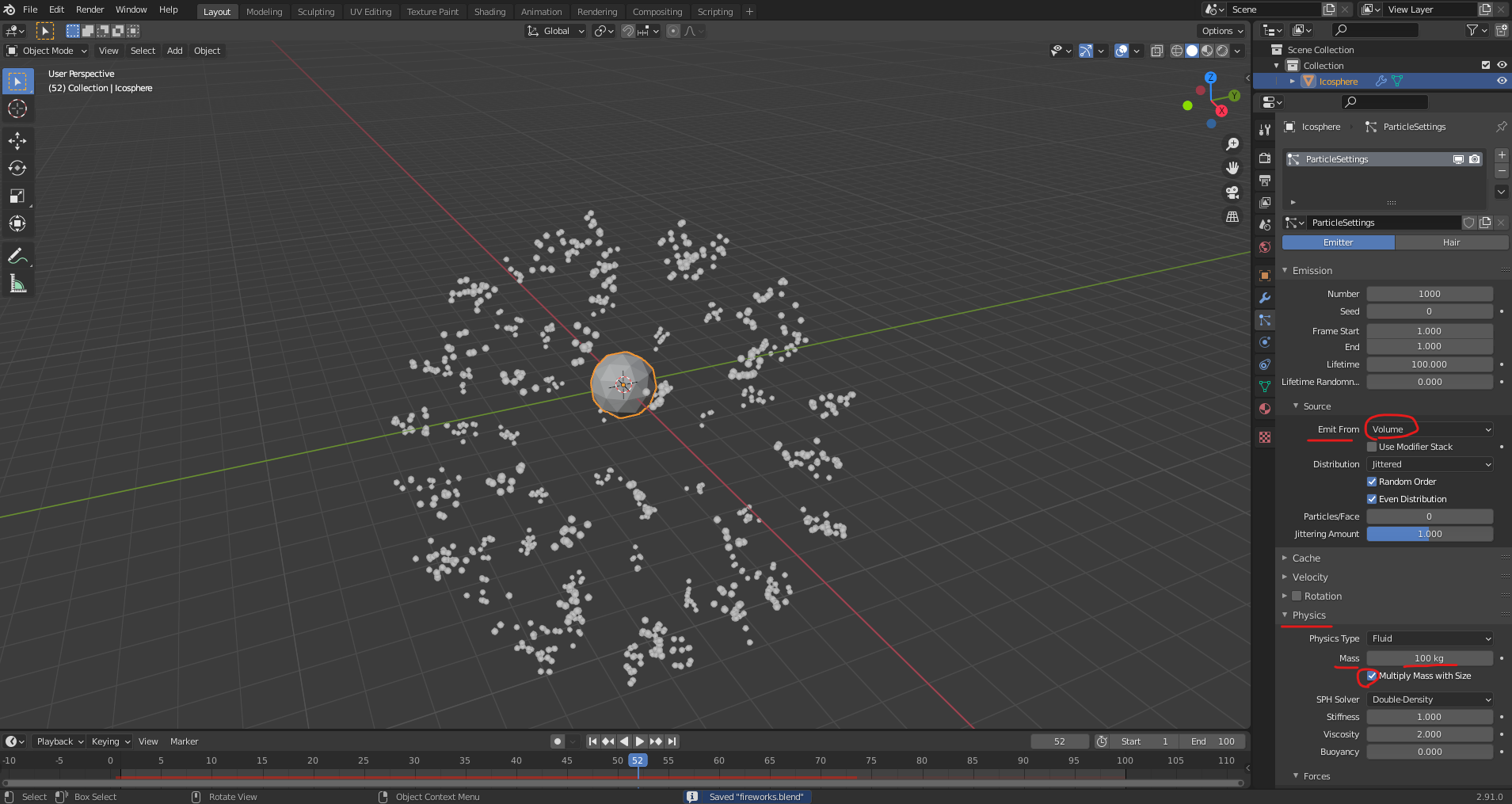Screen dimensions: 1512x804
Task: Click the pan view hand icon
Action: 1232,168
